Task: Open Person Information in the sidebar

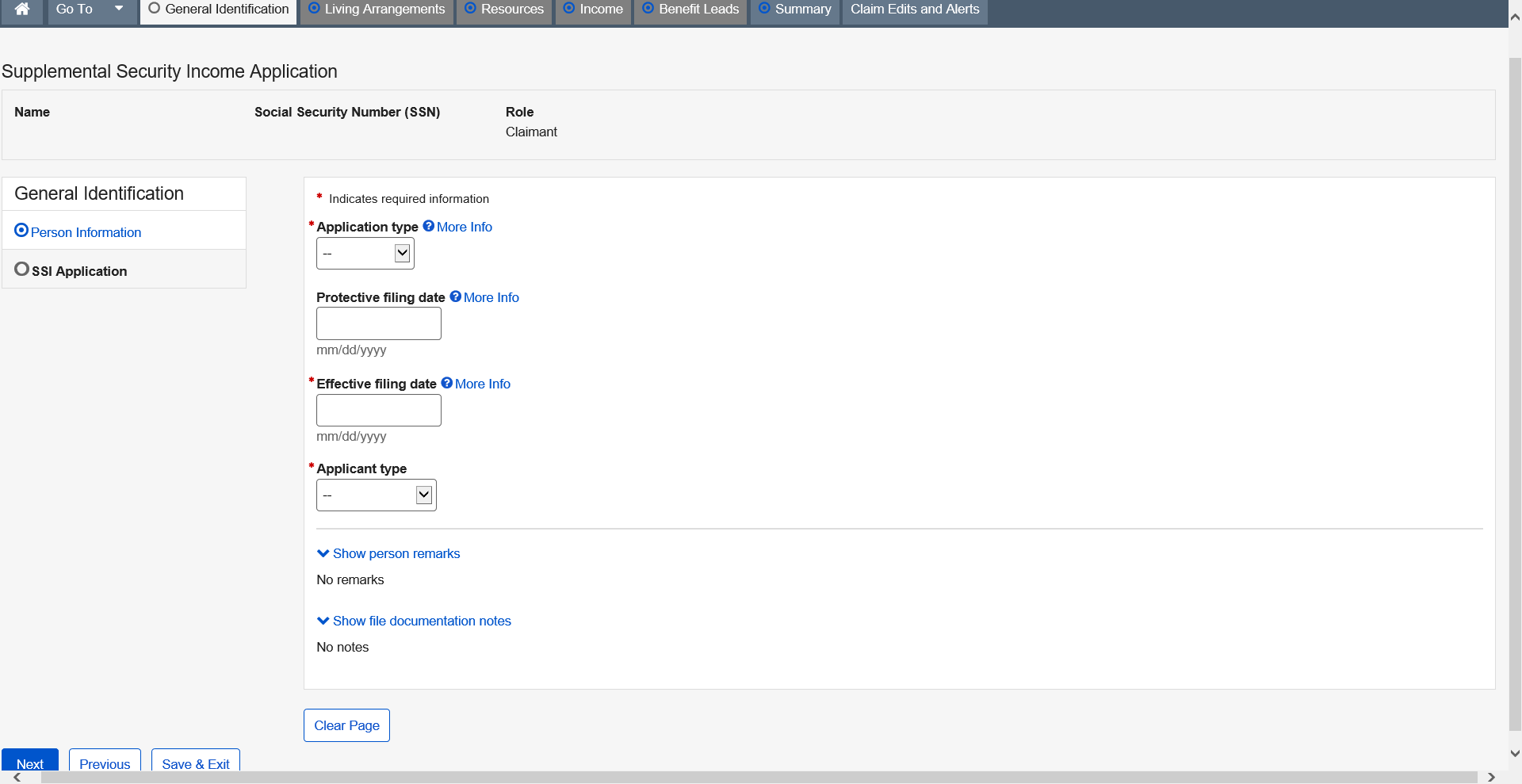Action: (x=86, y=232)
